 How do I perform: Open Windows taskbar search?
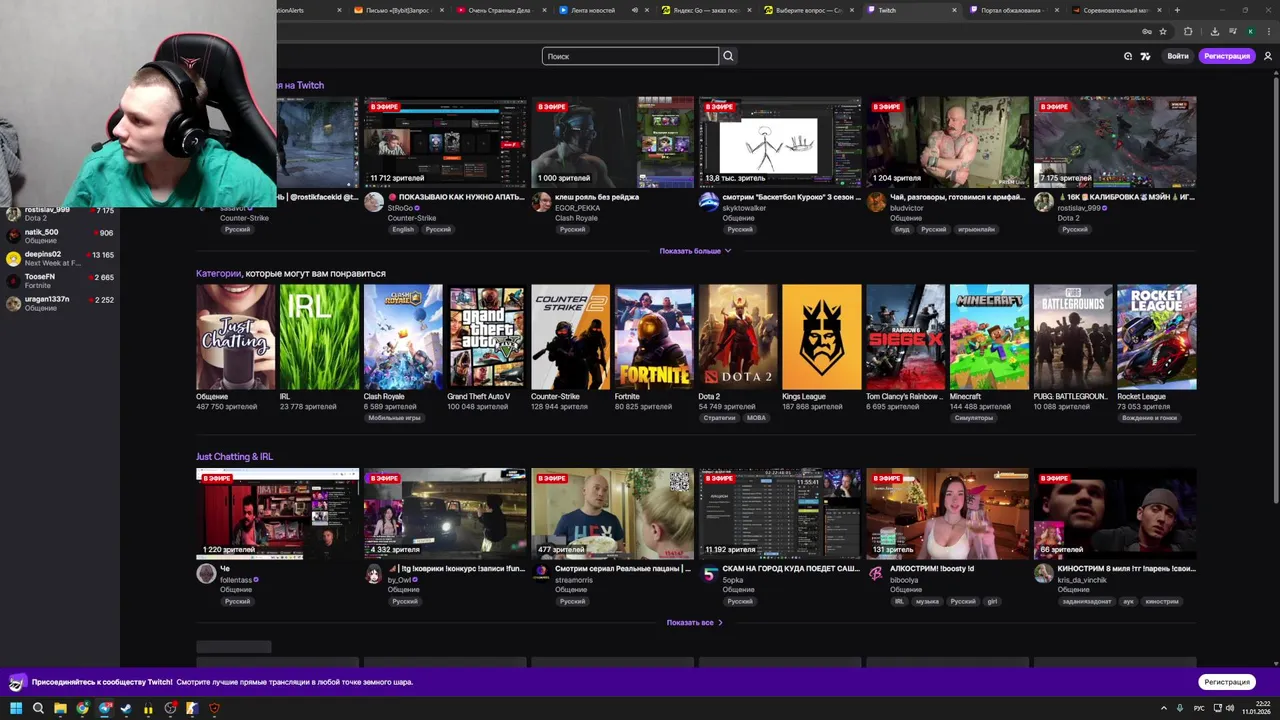[x=38, y=708]
